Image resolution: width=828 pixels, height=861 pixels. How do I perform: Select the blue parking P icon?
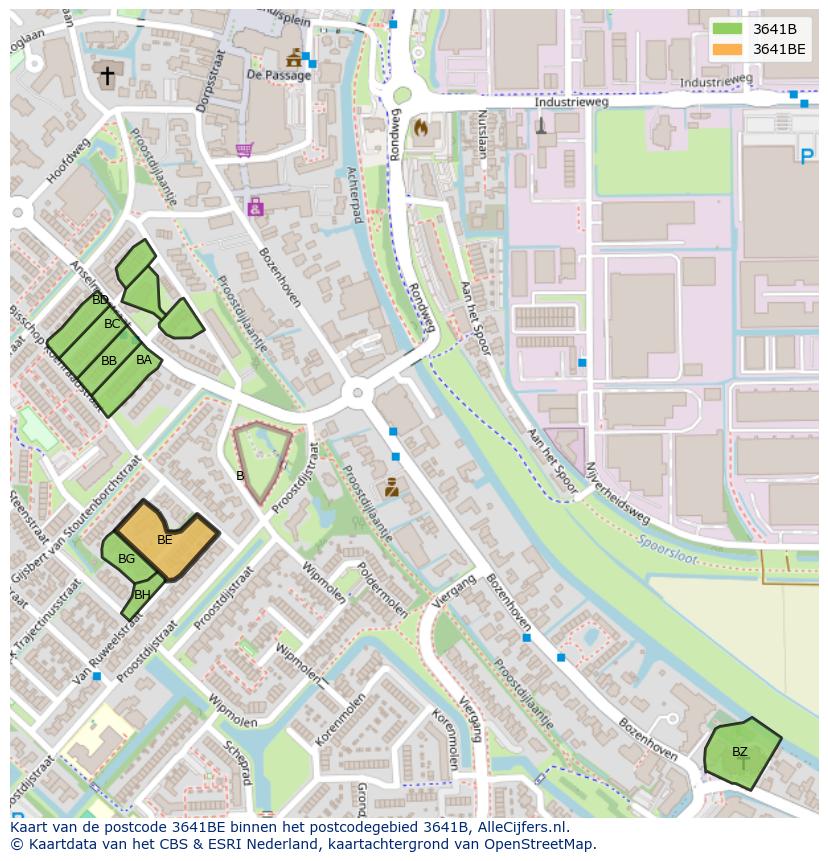pos(807,155)
